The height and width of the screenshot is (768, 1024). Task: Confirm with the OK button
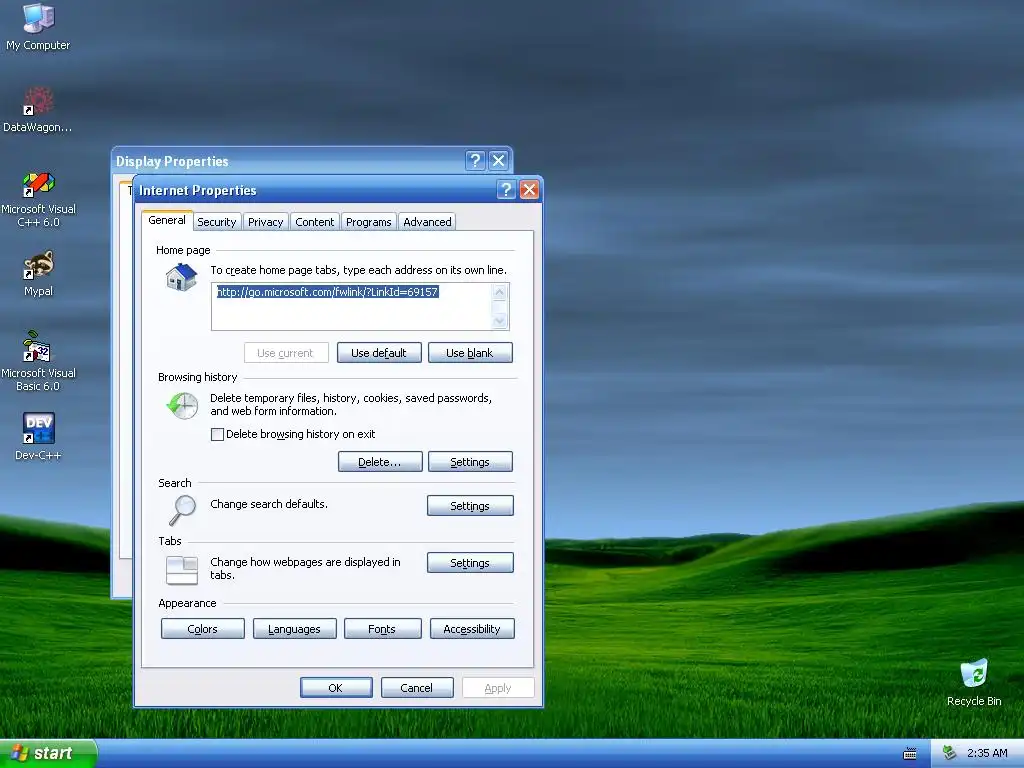coord(336,688)
